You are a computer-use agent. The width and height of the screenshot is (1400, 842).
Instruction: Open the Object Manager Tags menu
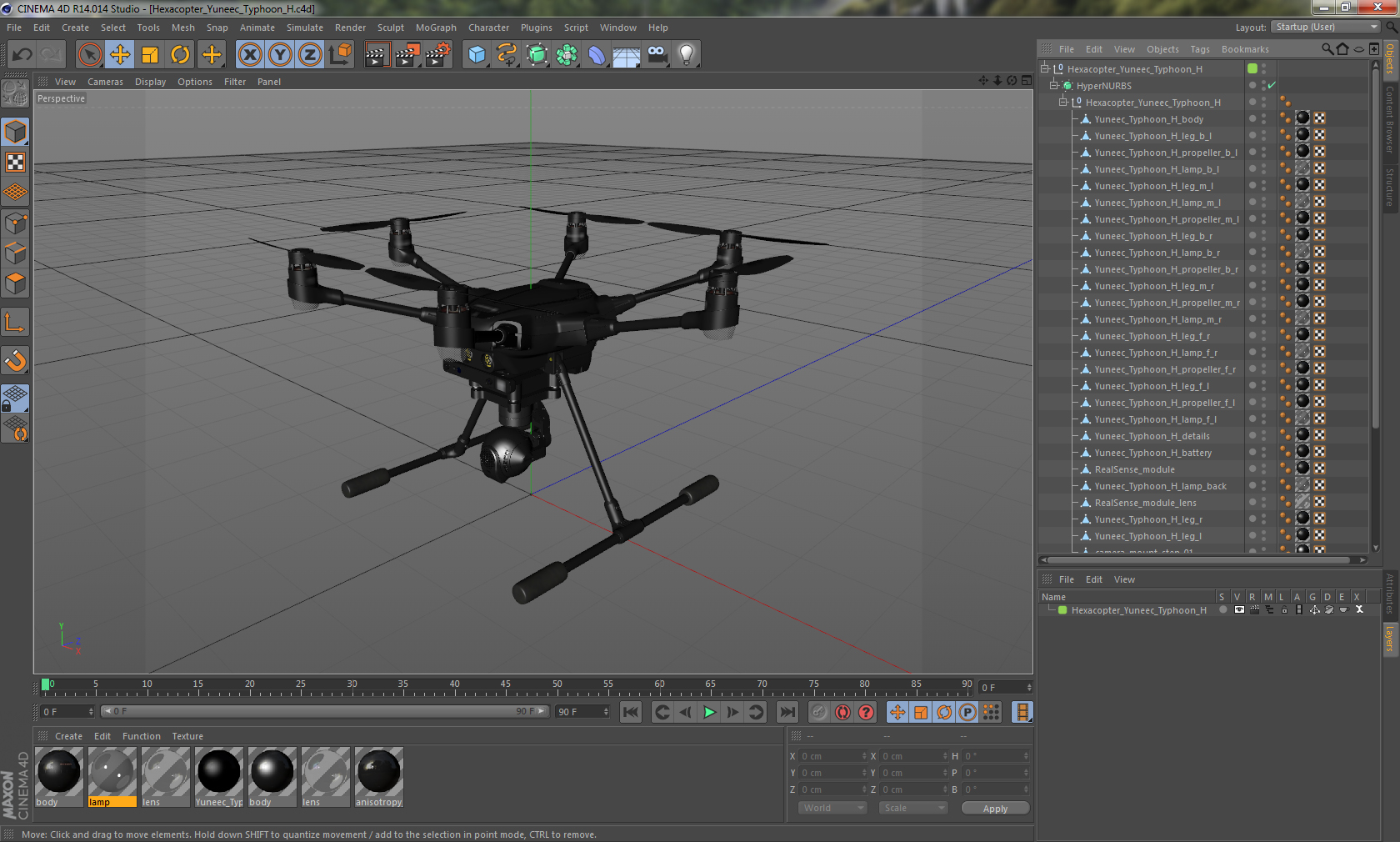tap(1199, 49)
